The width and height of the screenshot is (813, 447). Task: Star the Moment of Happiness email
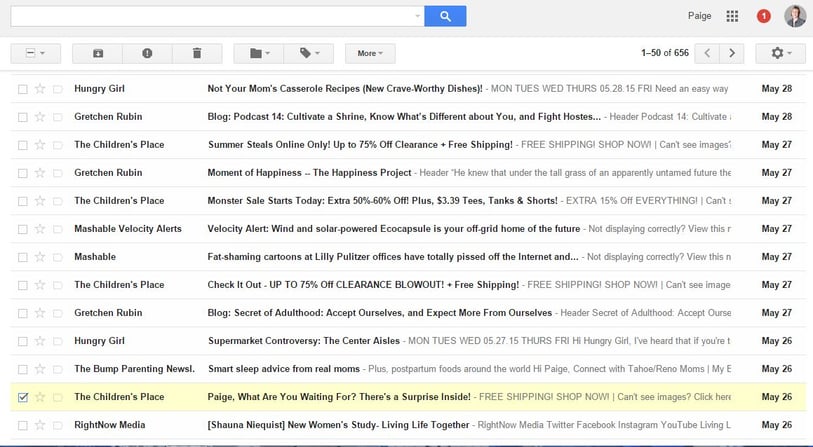[x=40, y=173]
